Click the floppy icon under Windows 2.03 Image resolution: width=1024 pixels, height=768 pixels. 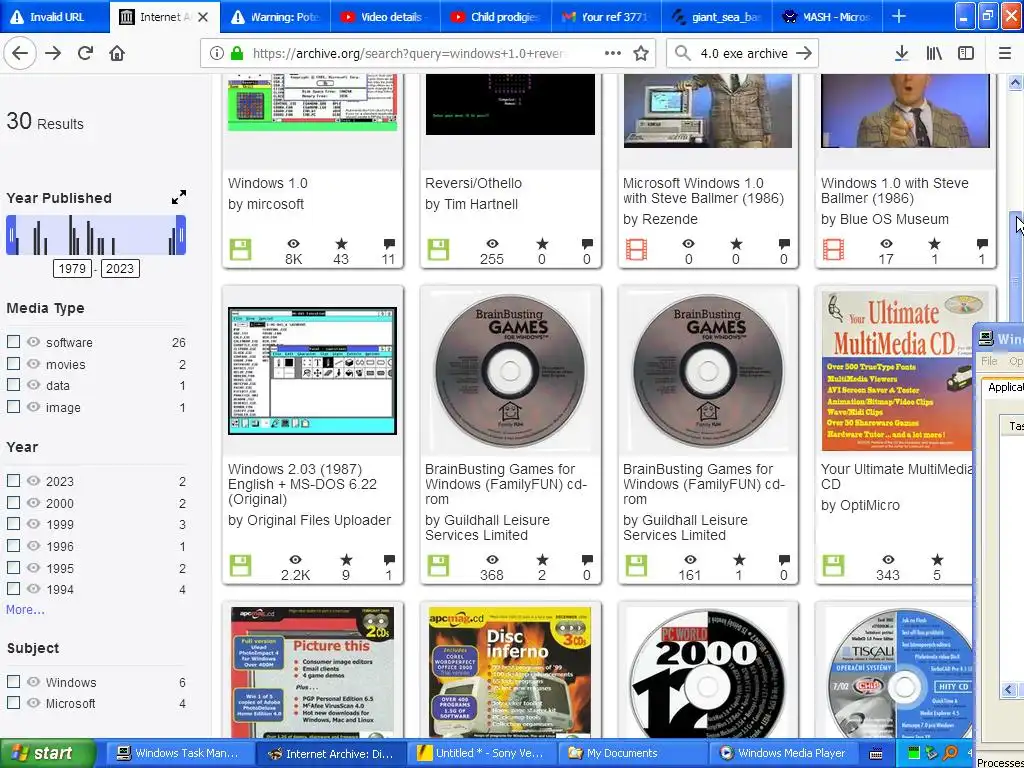(240, 566)
